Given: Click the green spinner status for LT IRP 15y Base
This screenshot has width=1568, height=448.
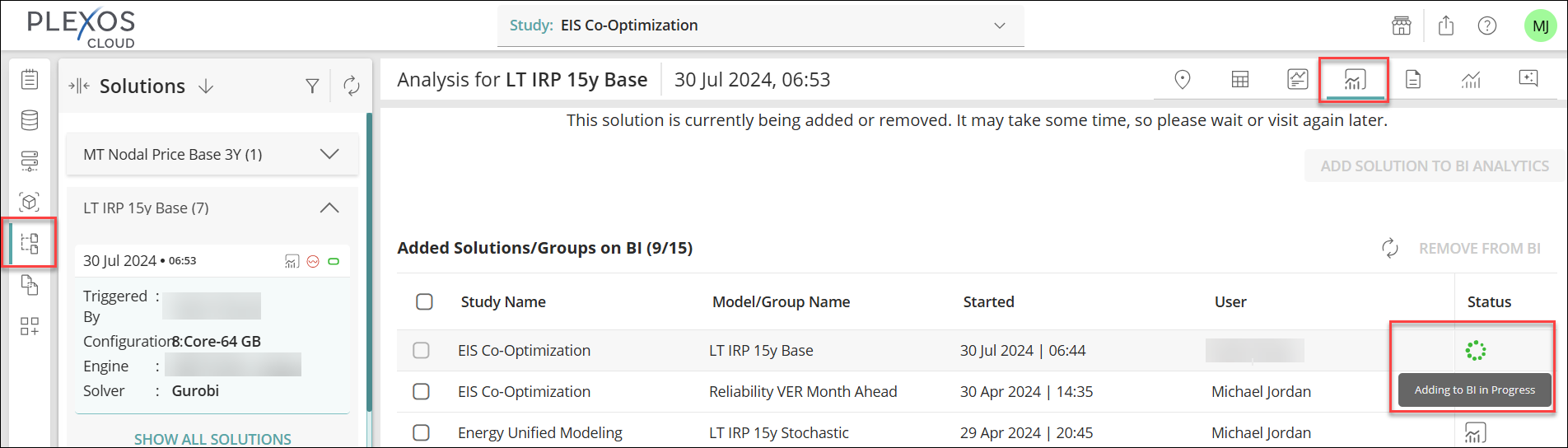Looking at the screenshot, I should point(1476,351).
